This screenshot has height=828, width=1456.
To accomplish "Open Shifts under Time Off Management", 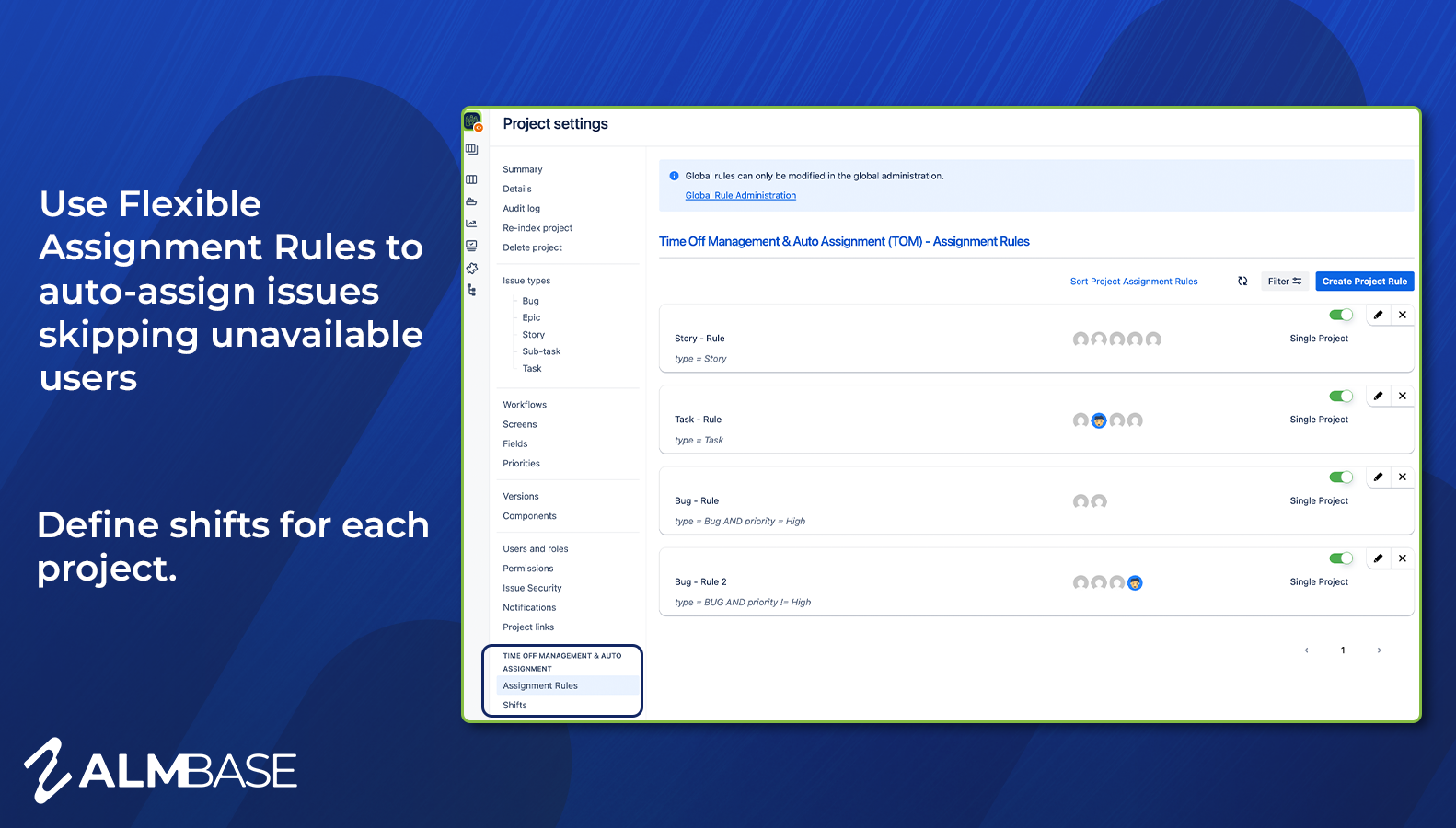I will point(514,706).
